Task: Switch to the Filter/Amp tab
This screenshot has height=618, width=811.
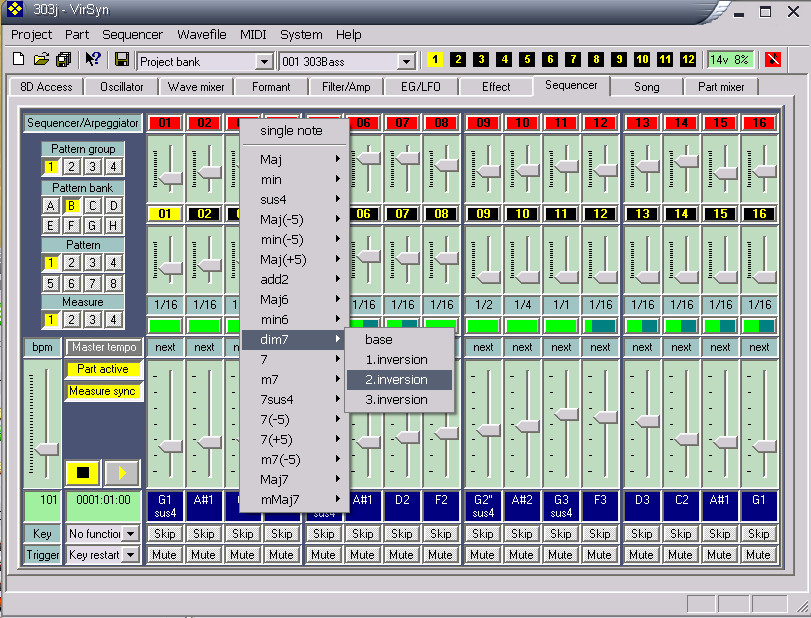Action: pyautogui.click(x=346, y=87)
